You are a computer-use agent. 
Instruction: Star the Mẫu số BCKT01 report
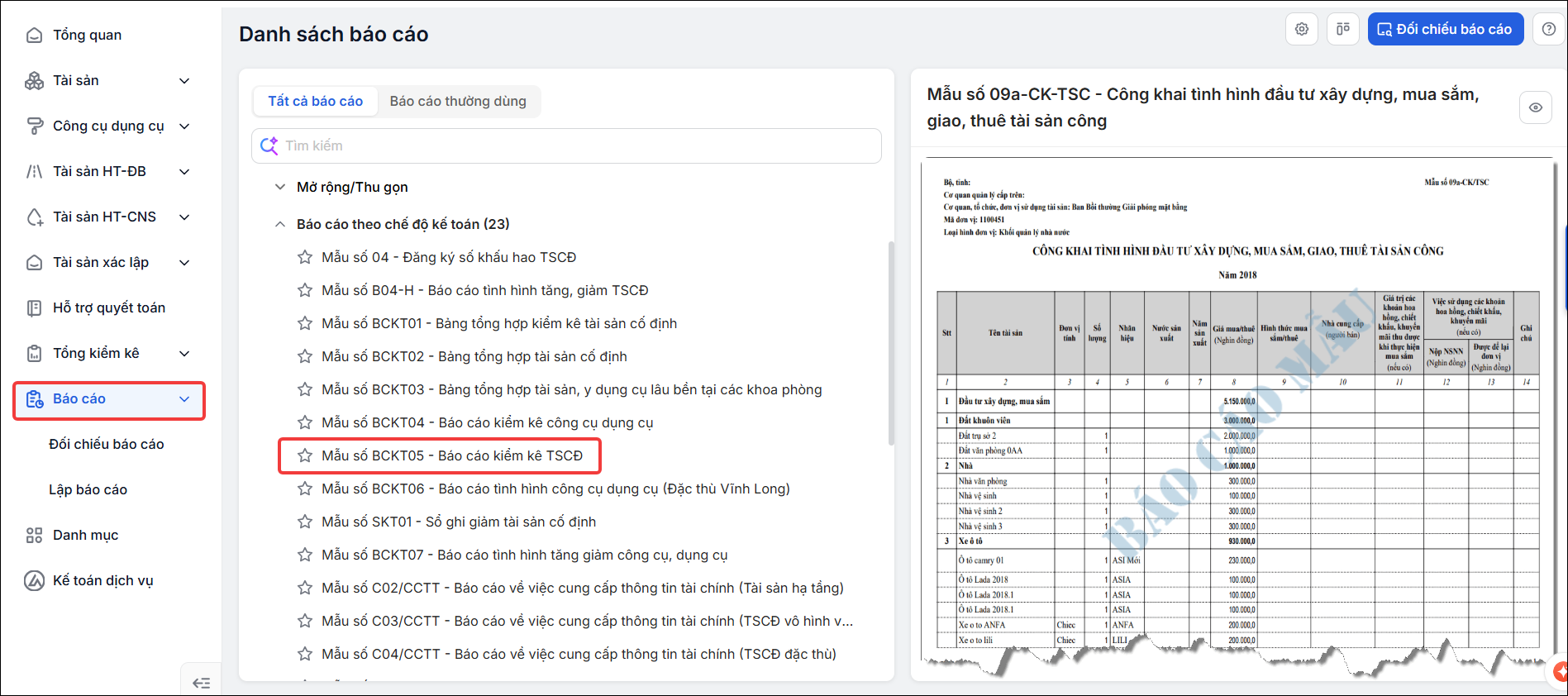point(305,323)
